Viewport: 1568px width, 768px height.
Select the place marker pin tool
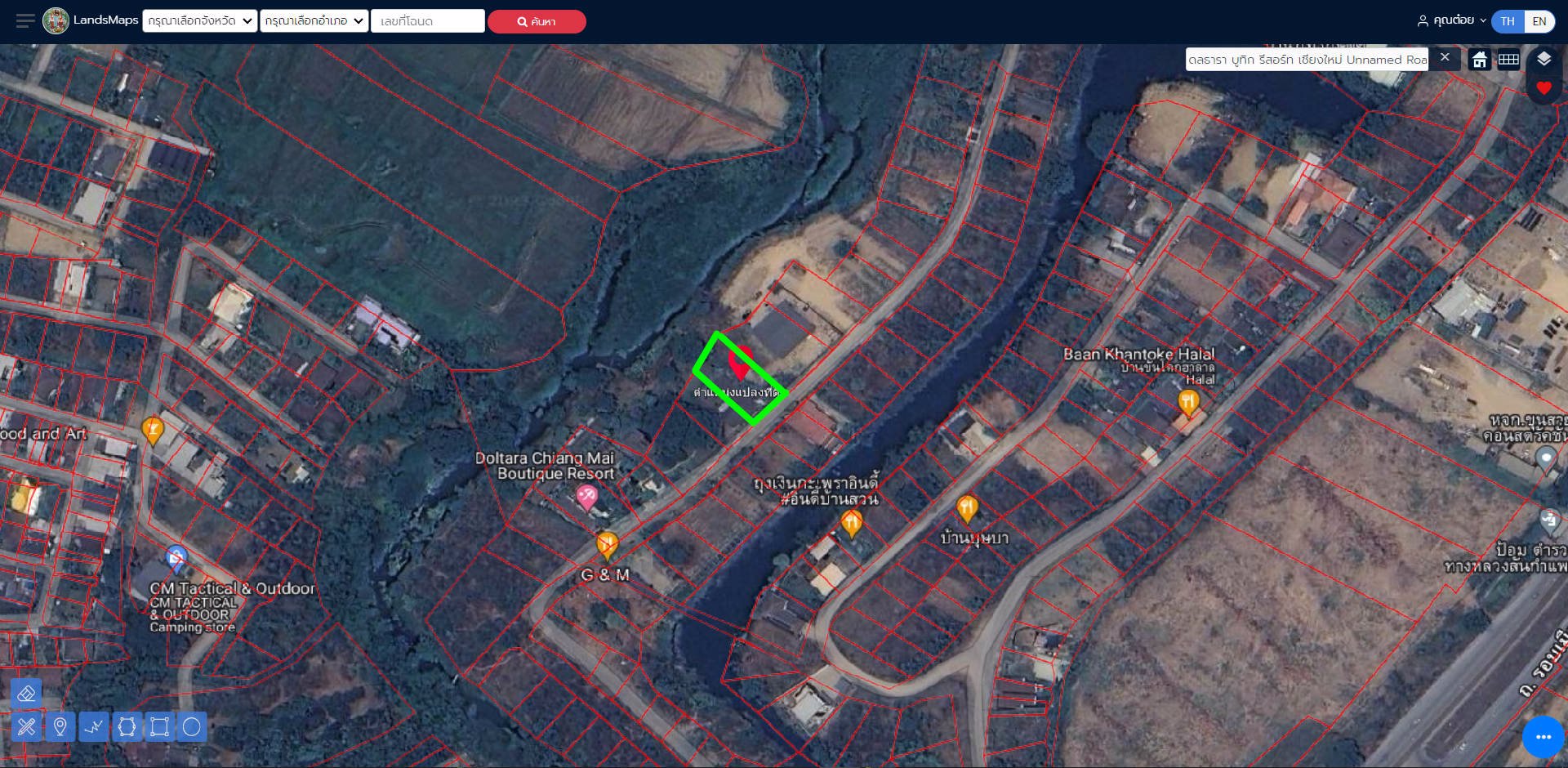[x=60, y=726]
